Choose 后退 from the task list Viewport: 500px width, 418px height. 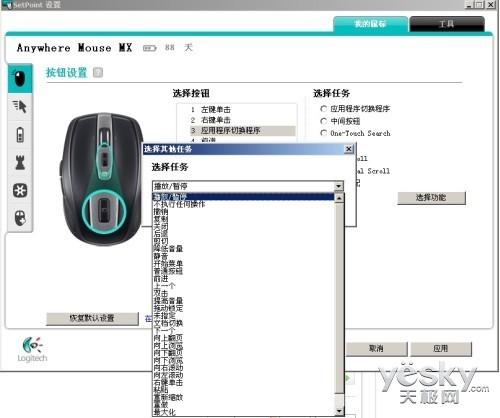click(x=243, y=234)
